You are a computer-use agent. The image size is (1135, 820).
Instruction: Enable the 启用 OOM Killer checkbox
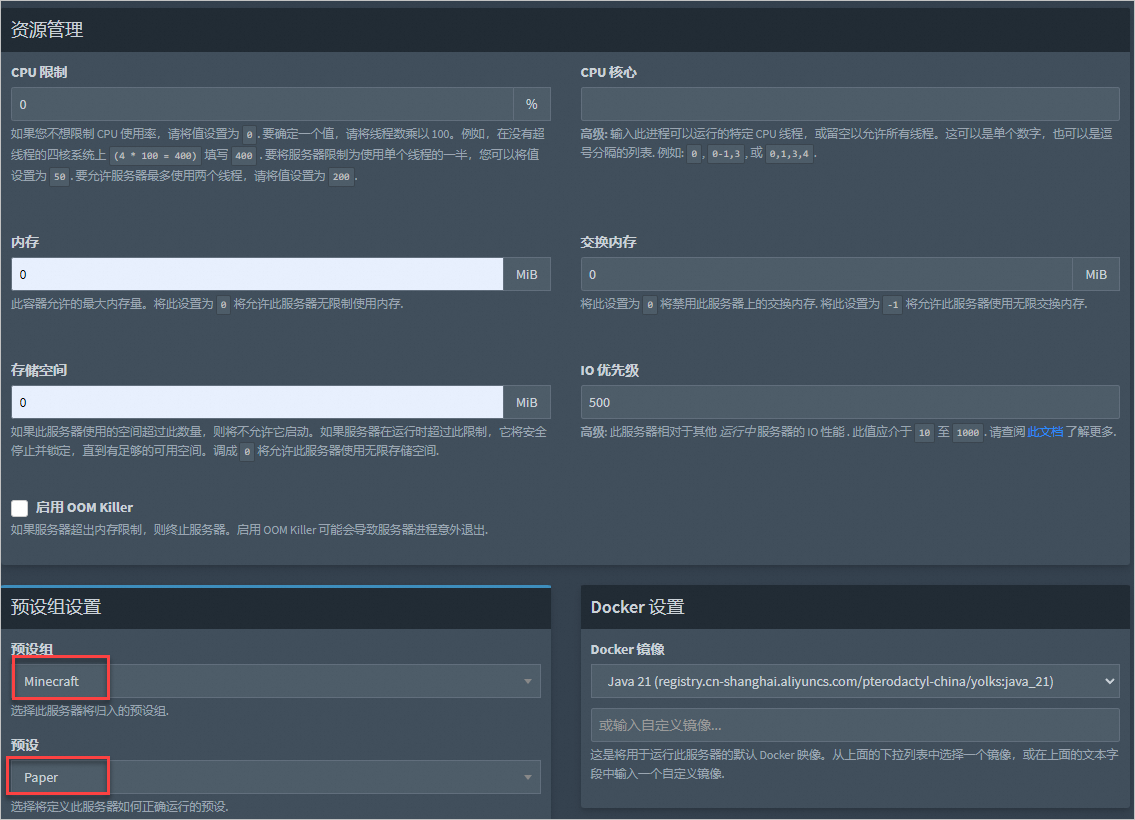[20, 508]
